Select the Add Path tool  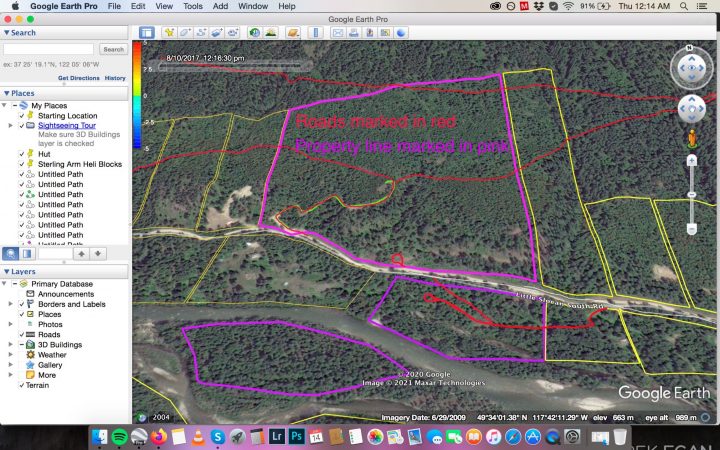(201, 33)
